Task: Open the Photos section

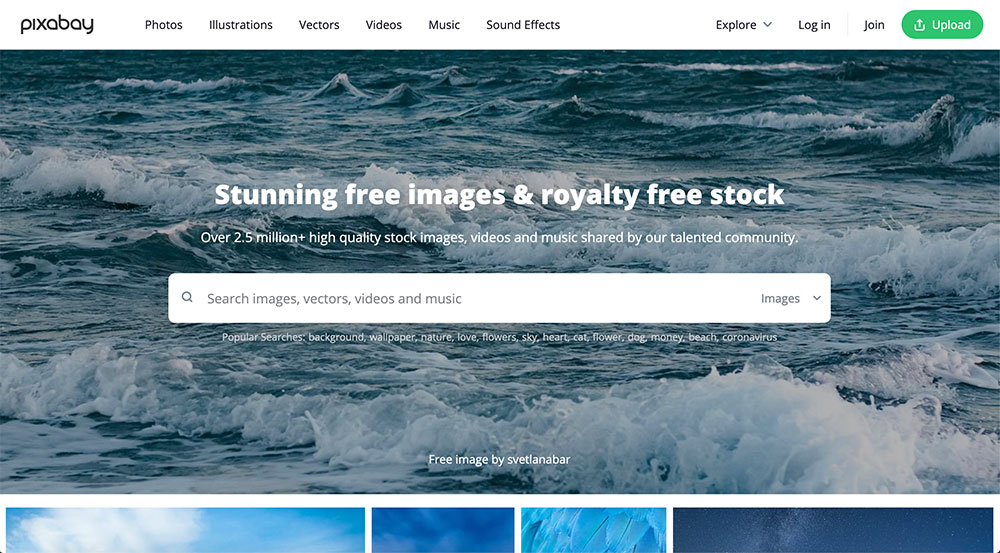Action: [x=163, y=25]
